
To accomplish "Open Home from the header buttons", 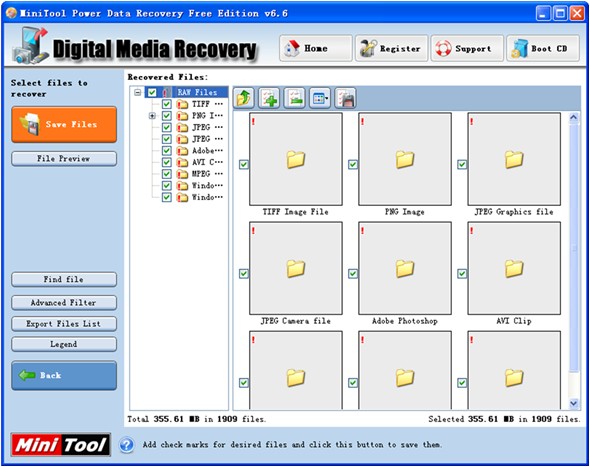I will coord(316,48).
